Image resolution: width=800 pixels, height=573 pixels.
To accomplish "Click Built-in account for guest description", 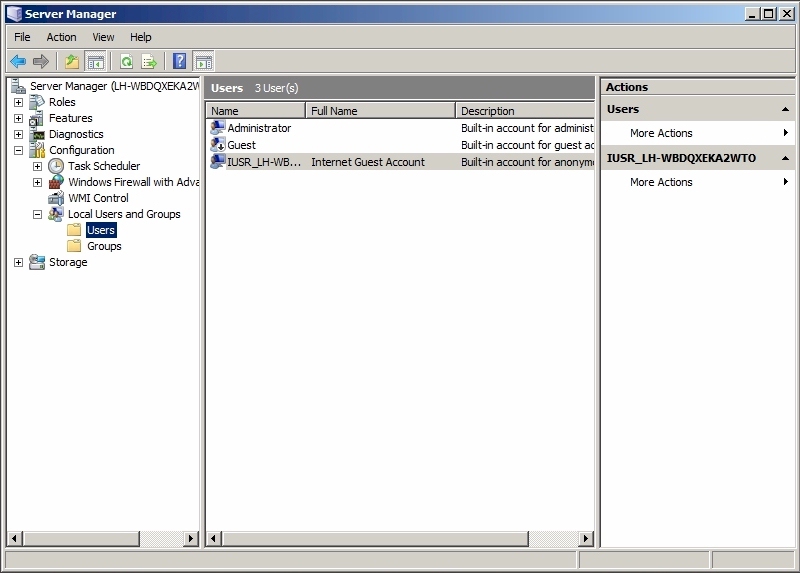I will (527, 145).
